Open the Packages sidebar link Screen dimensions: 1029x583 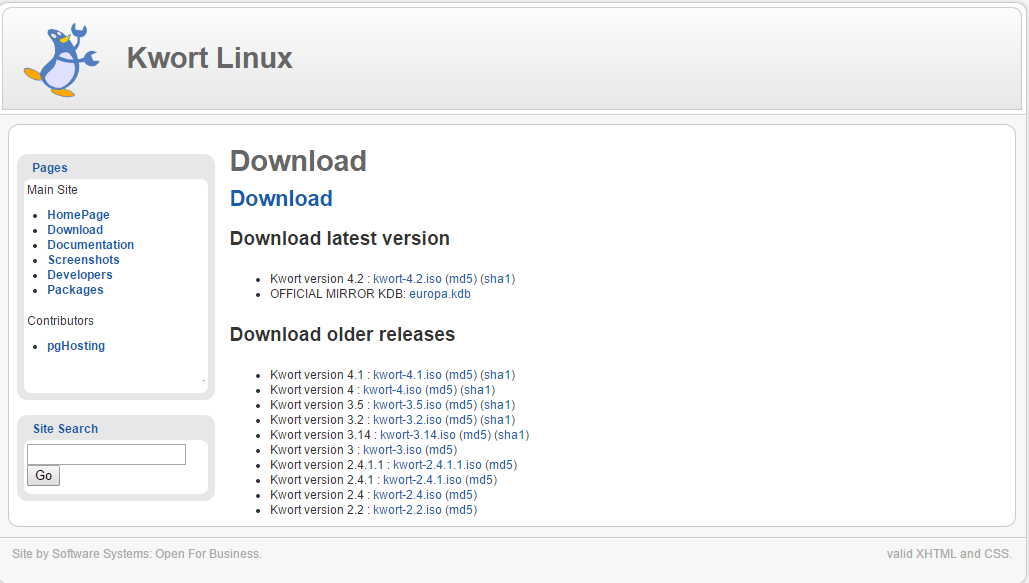coord(75,290)
